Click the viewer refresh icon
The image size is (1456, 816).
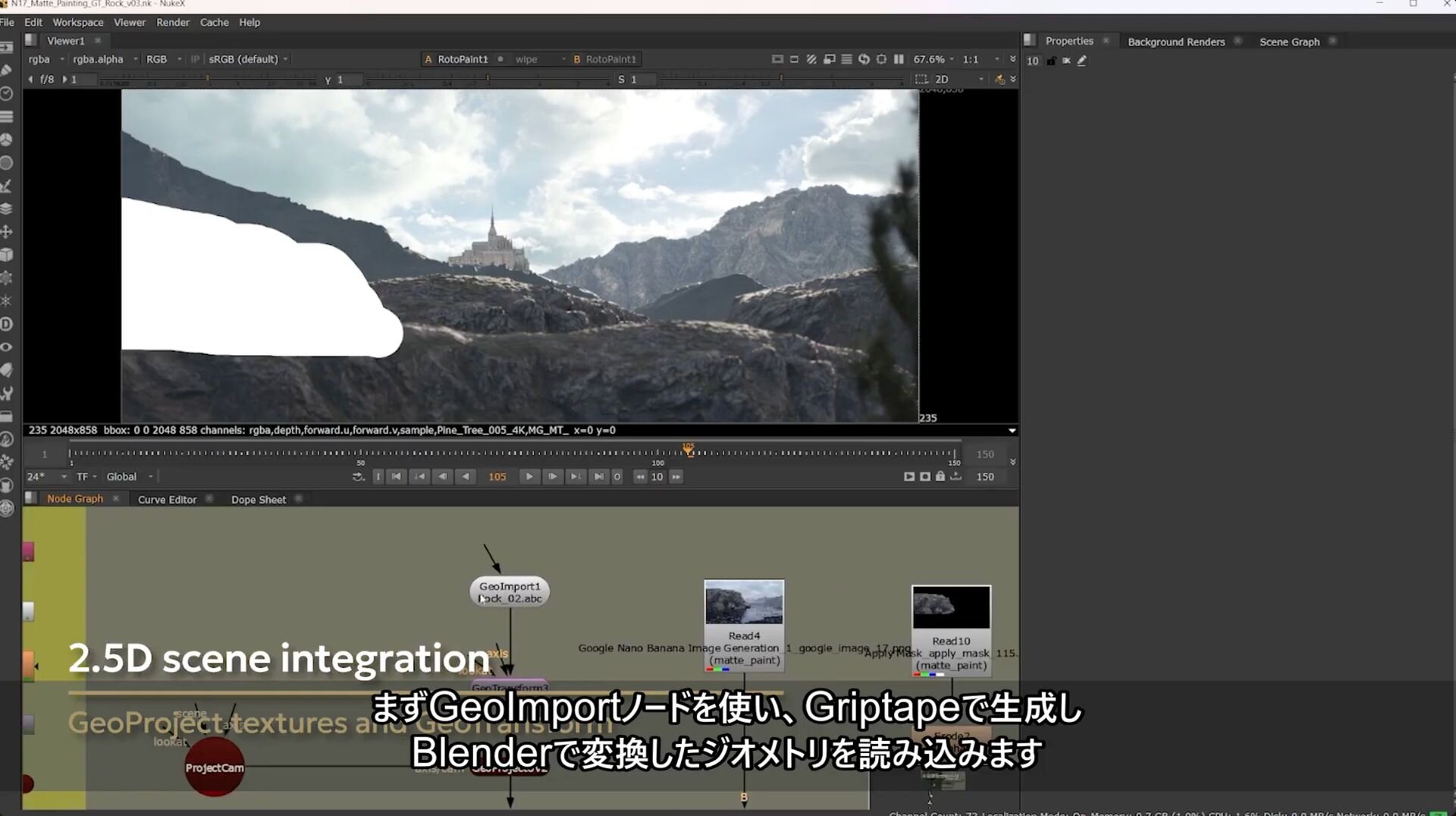(x=864, y=59)
